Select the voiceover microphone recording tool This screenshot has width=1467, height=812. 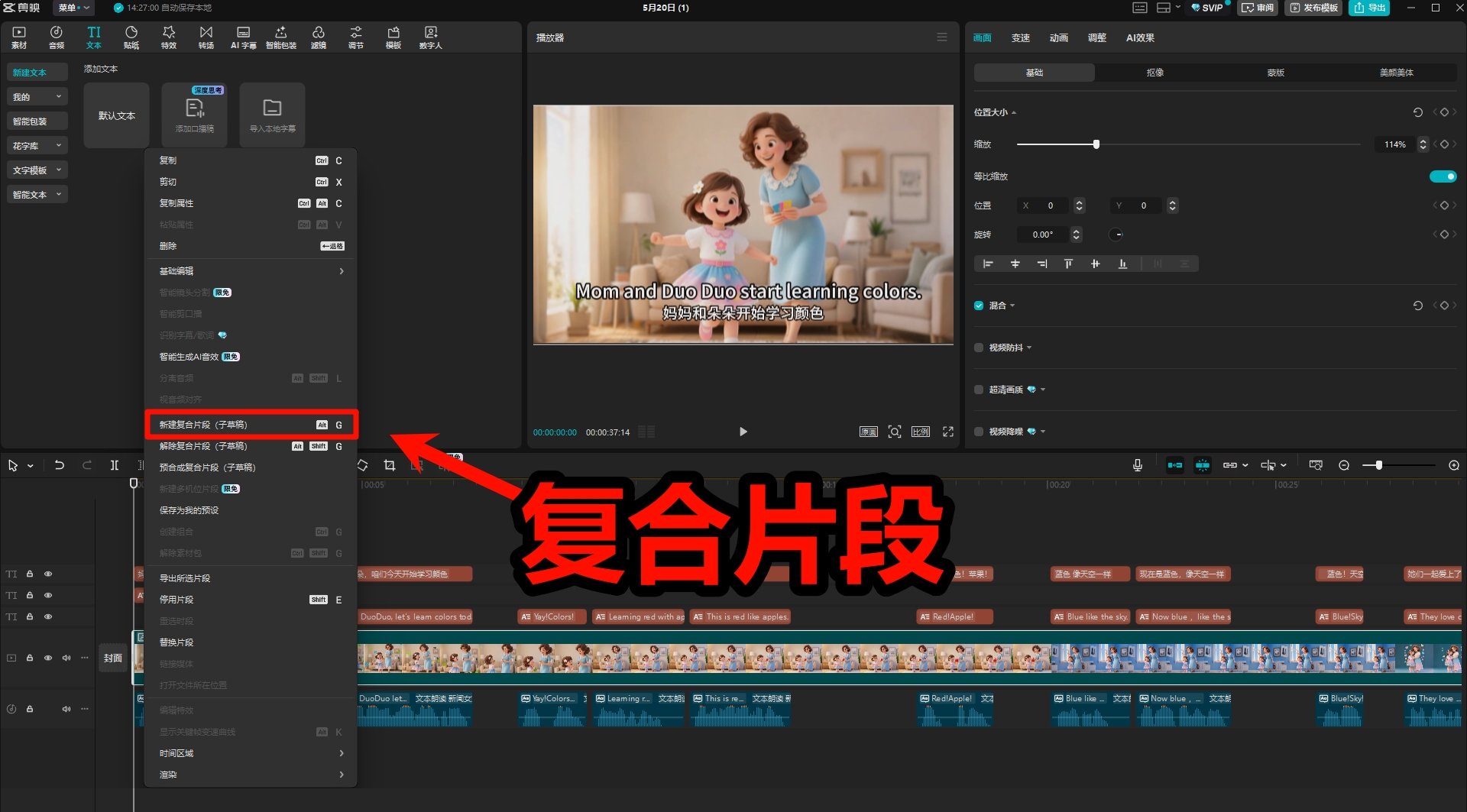tap(1137, 464)
